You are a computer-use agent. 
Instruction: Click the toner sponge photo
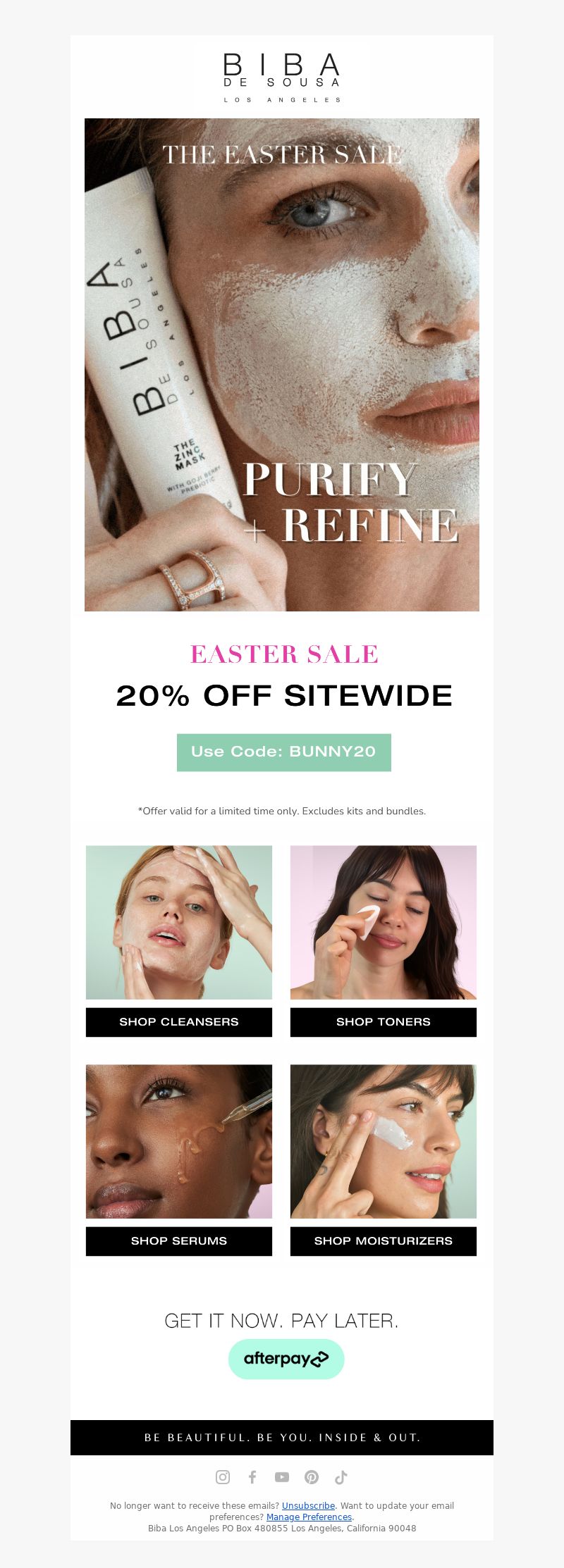[x=384, y=923]
